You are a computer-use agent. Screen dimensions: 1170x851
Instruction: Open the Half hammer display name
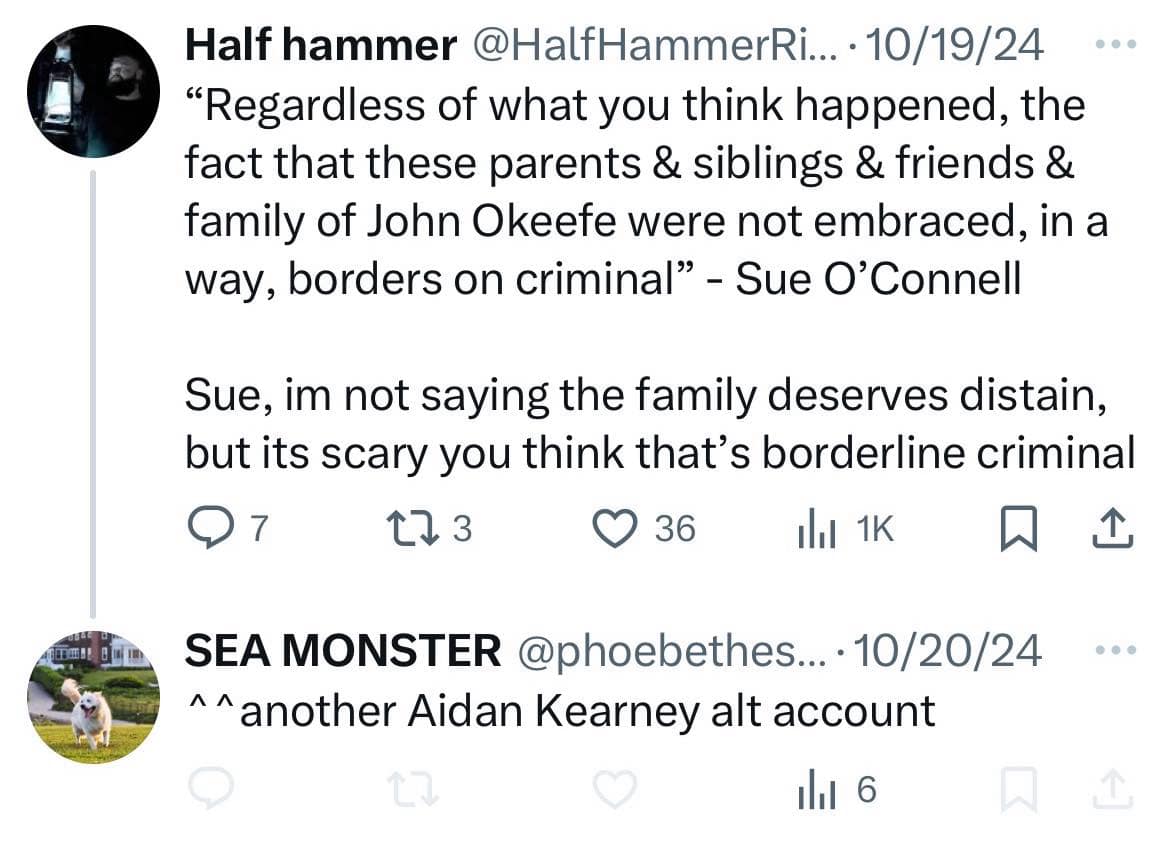pos(321,45)
